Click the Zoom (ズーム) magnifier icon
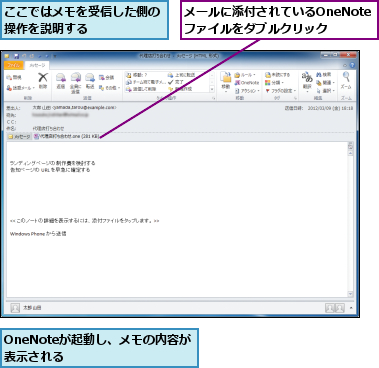 346,77
